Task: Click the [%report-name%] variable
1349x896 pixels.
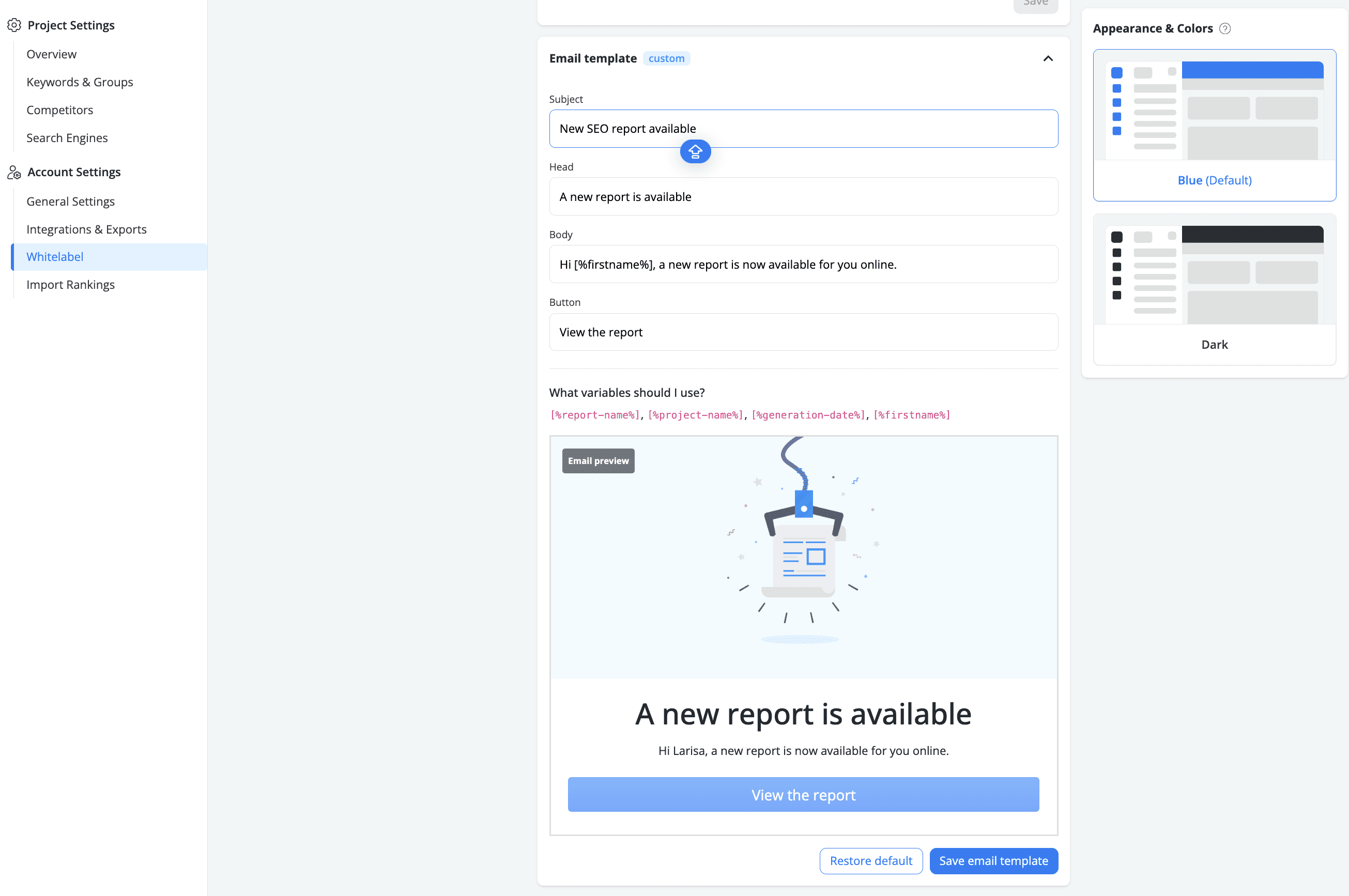Action: pos(595,415)
